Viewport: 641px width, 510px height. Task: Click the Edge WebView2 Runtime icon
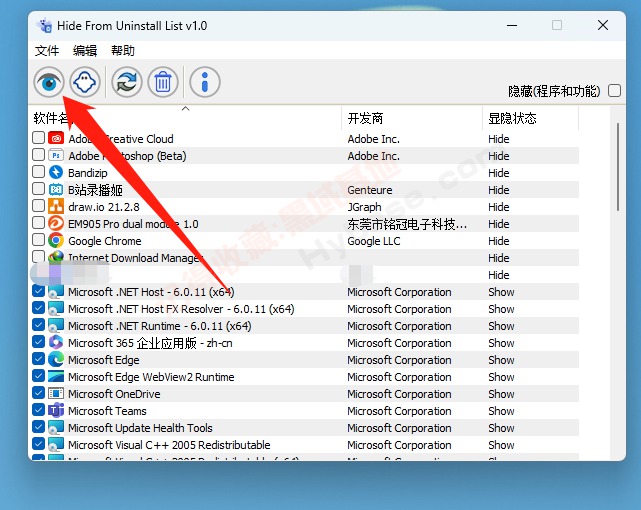[56, 376]
